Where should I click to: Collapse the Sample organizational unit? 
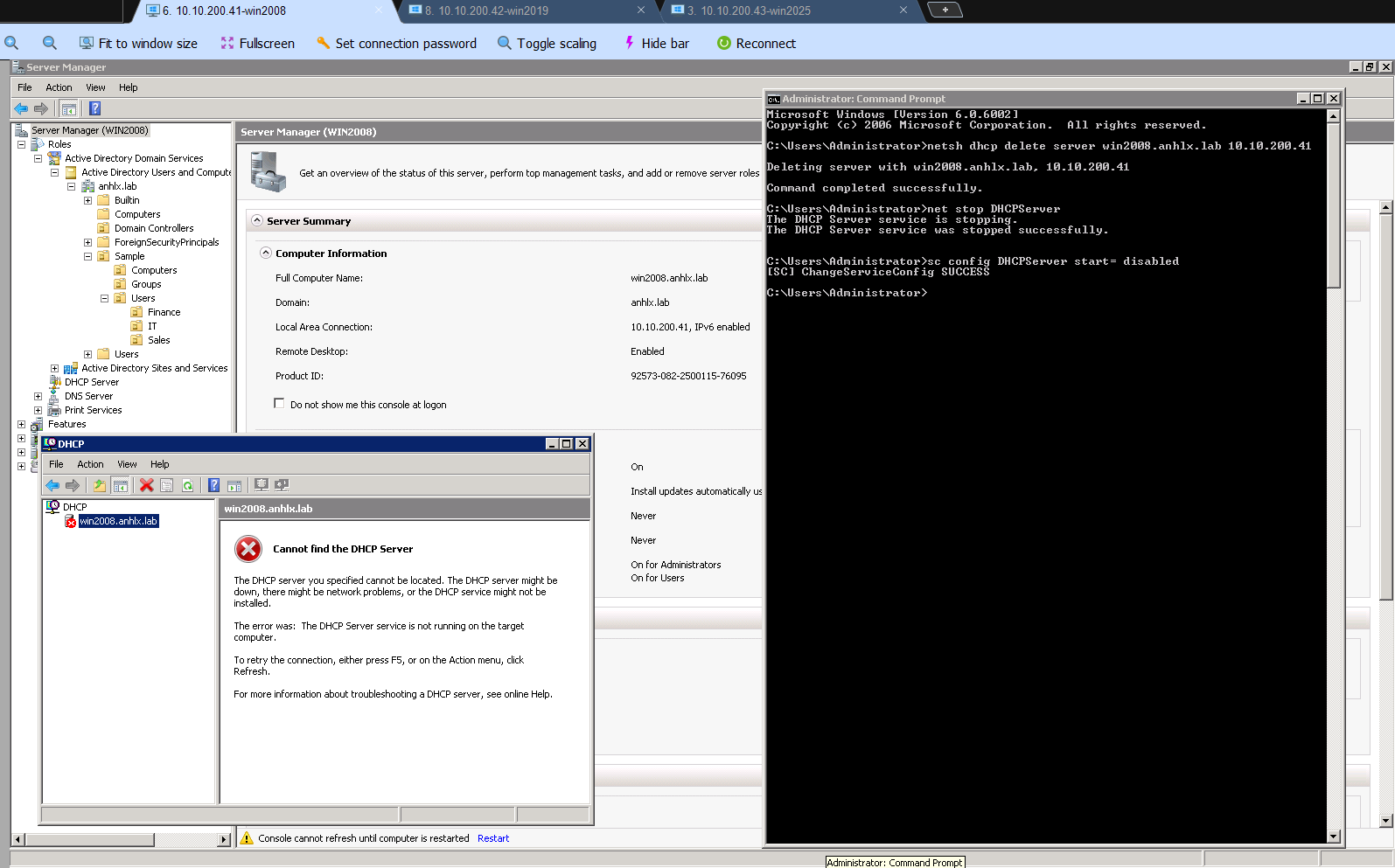click(87, 256)
